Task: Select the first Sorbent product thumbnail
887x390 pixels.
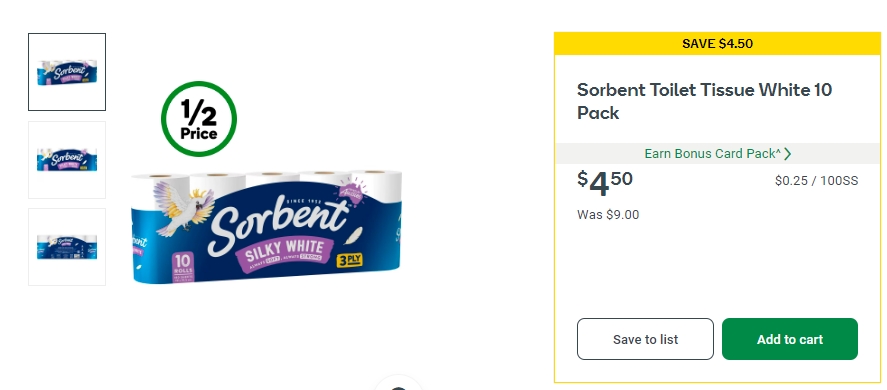Action: pos(67,72)
